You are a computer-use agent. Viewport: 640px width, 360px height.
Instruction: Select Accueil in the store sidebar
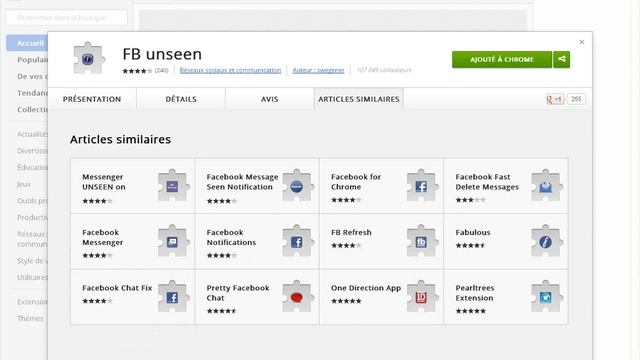(27, 43)
